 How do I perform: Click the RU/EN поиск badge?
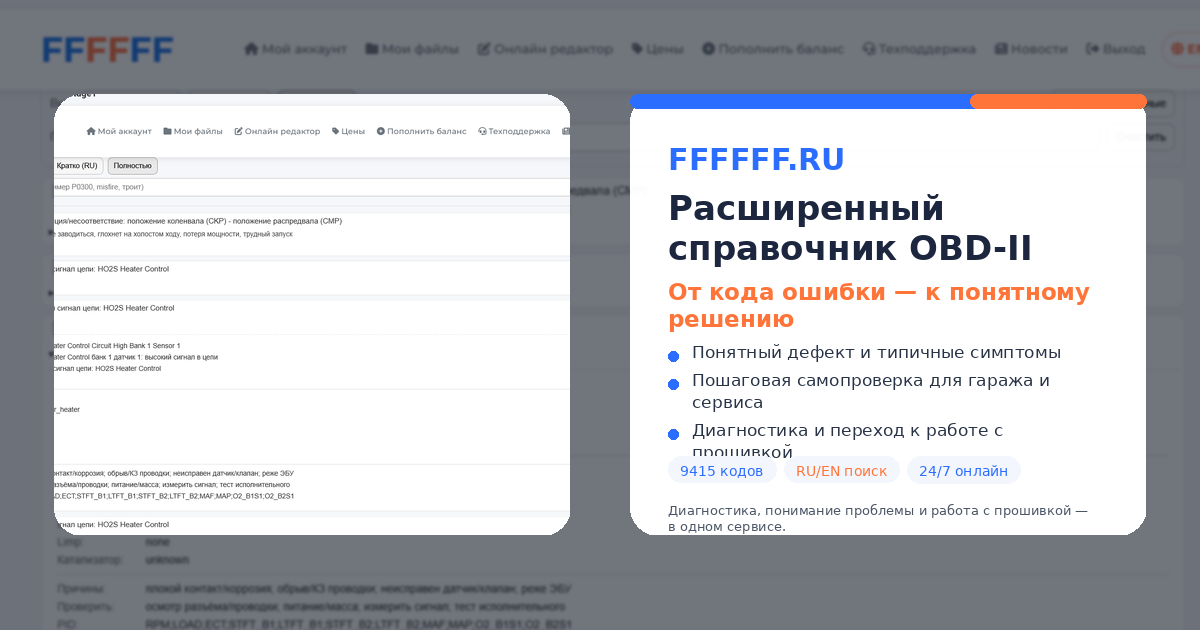pos(841,471)
